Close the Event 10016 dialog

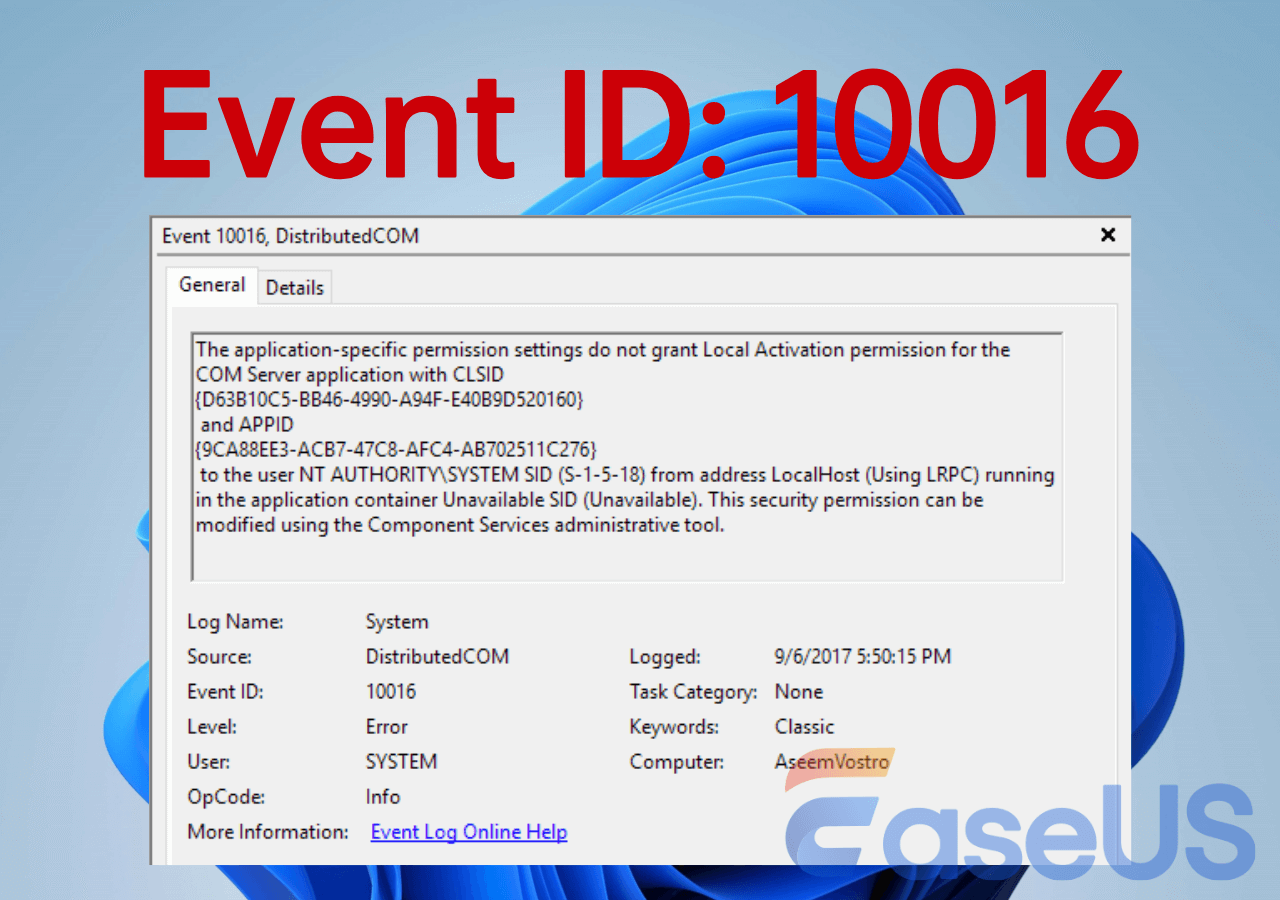click(x=1107, y=235)
